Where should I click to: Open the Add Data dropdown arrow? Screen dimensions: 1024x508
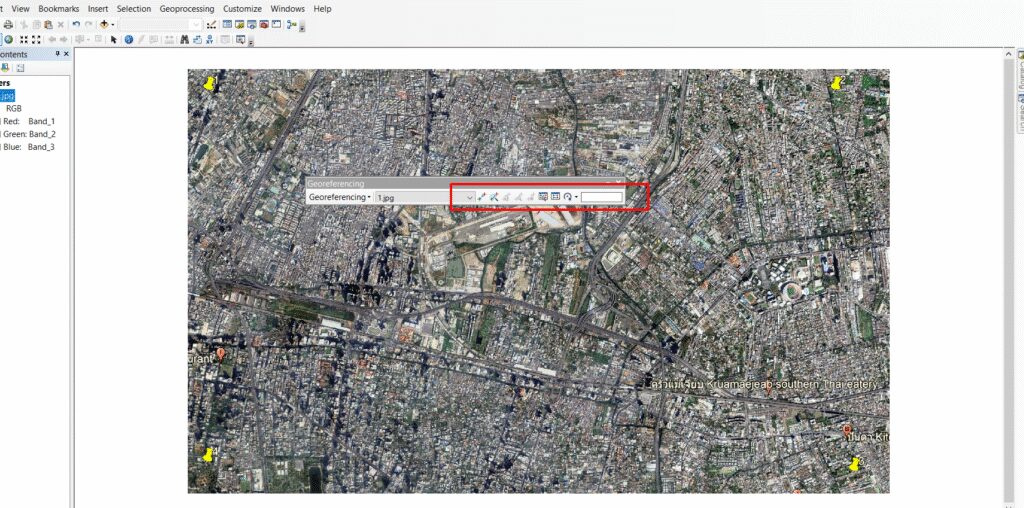[x=113, y=25]
